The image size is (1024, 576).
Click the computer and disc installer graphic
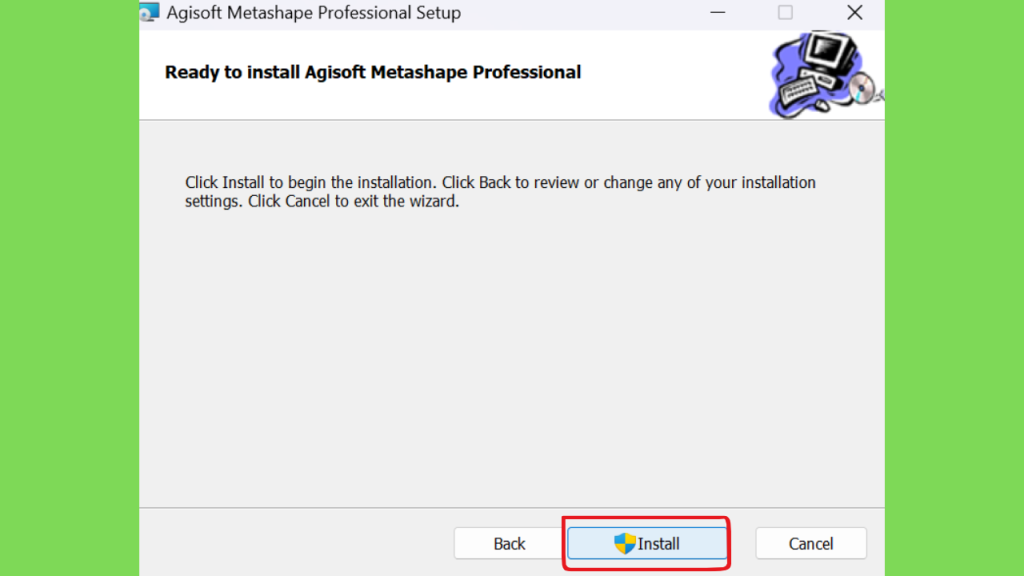[826, 74]
